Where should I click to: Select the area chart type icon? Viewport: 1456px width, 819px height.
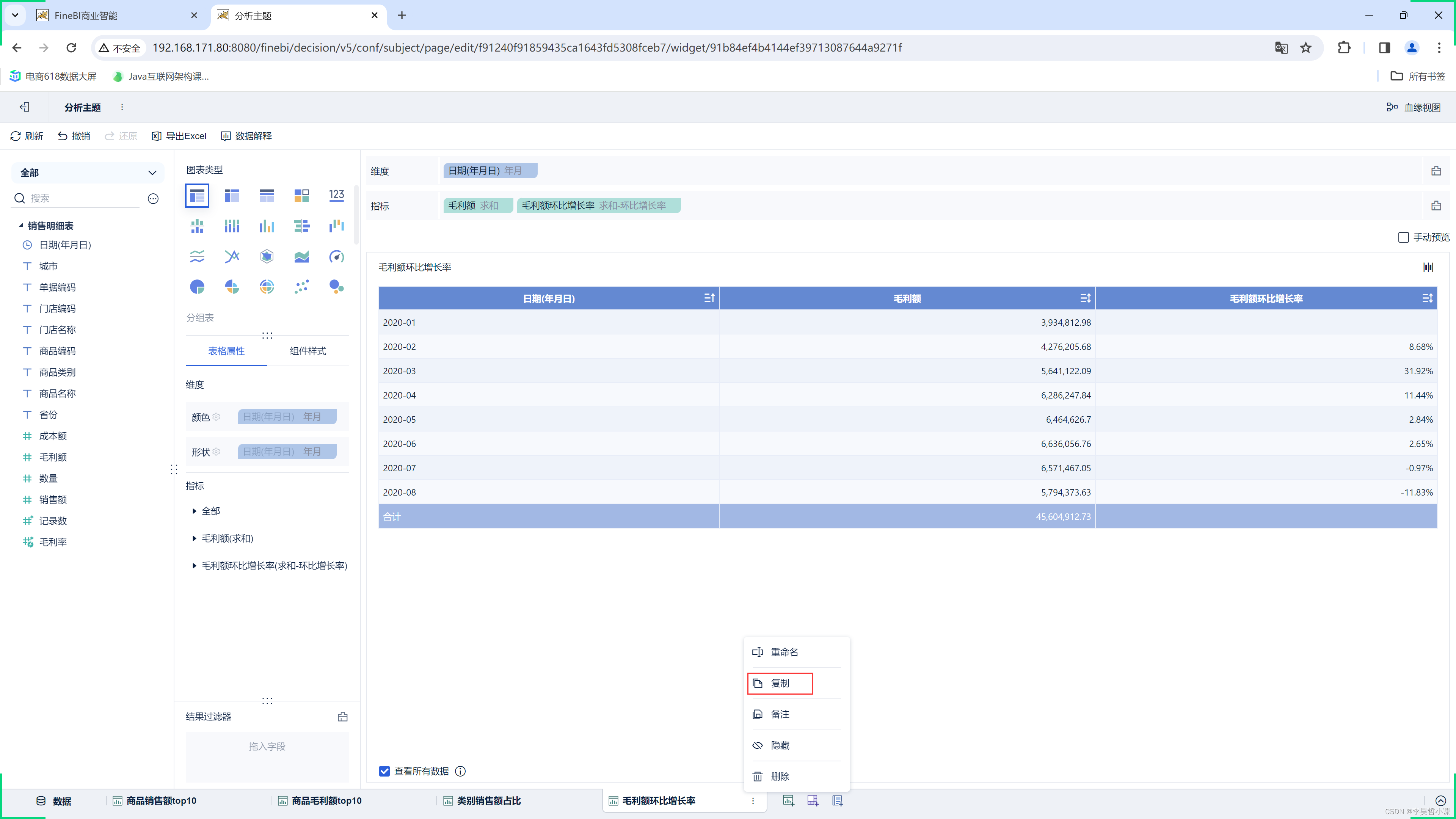[302, 257]
